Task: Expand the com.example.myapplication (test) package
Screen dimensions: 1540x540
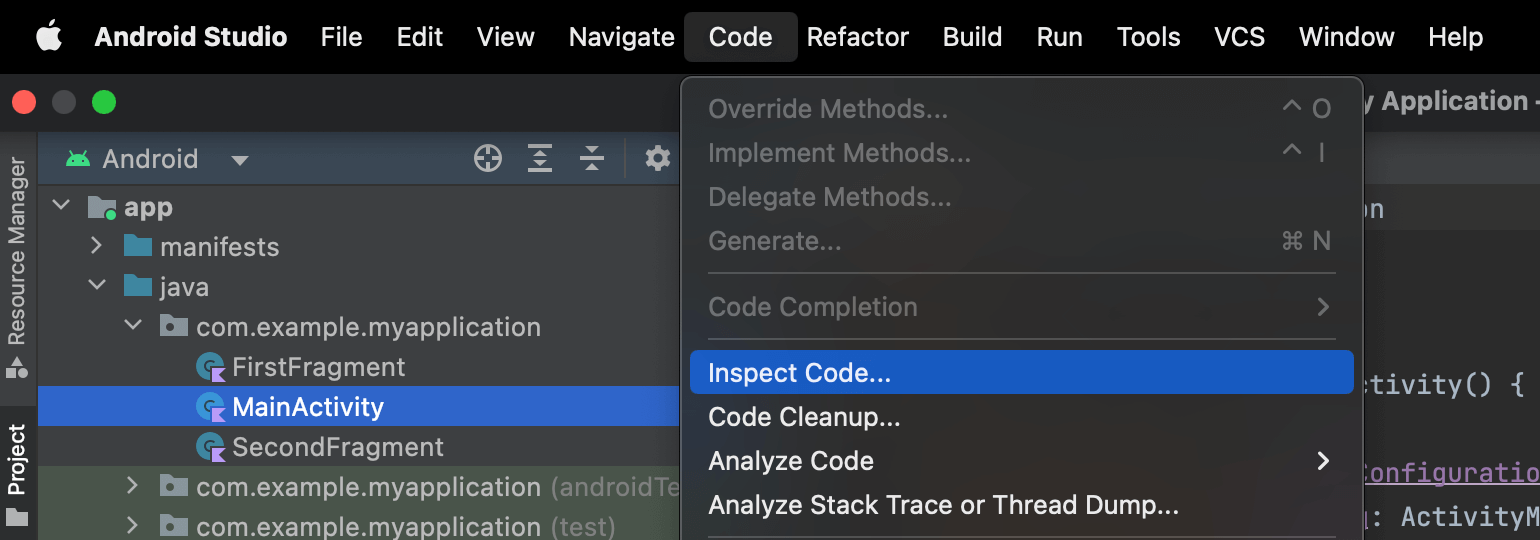Action: coord(132,525)
